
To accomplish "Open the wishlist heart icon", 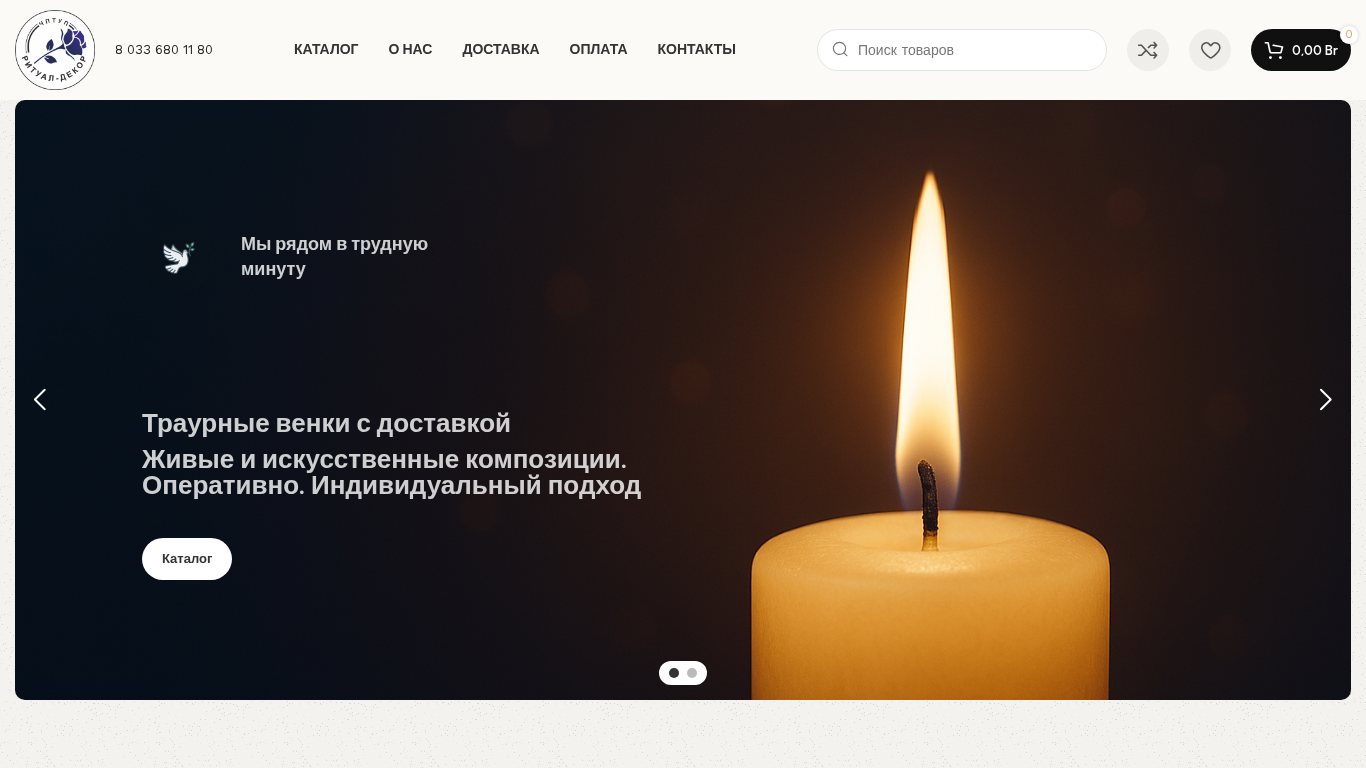I will pos(1210,50).
